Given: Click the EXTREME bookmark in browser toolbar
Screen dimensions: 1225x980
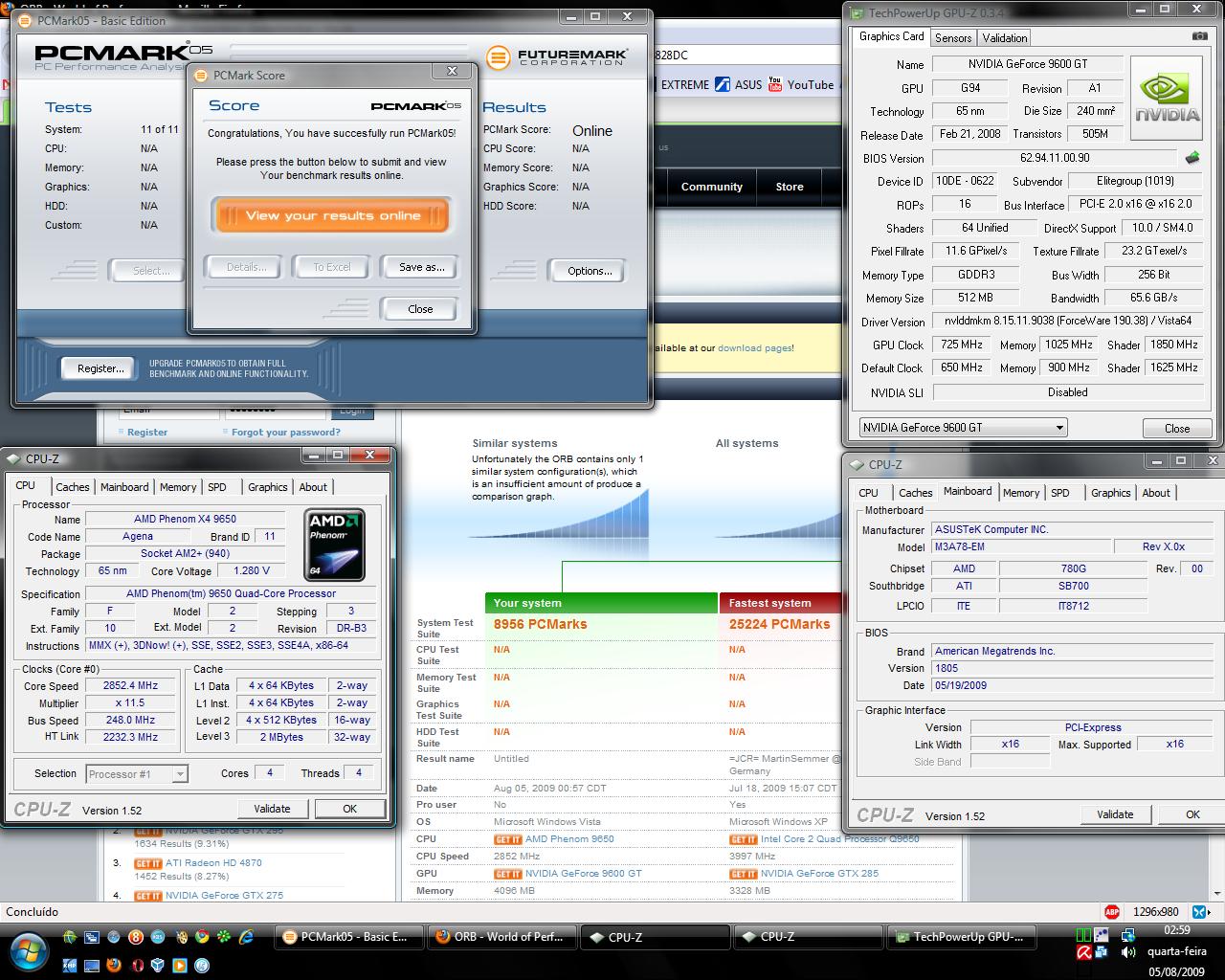Looking at the screenshot, I should (x=685, y=84).
